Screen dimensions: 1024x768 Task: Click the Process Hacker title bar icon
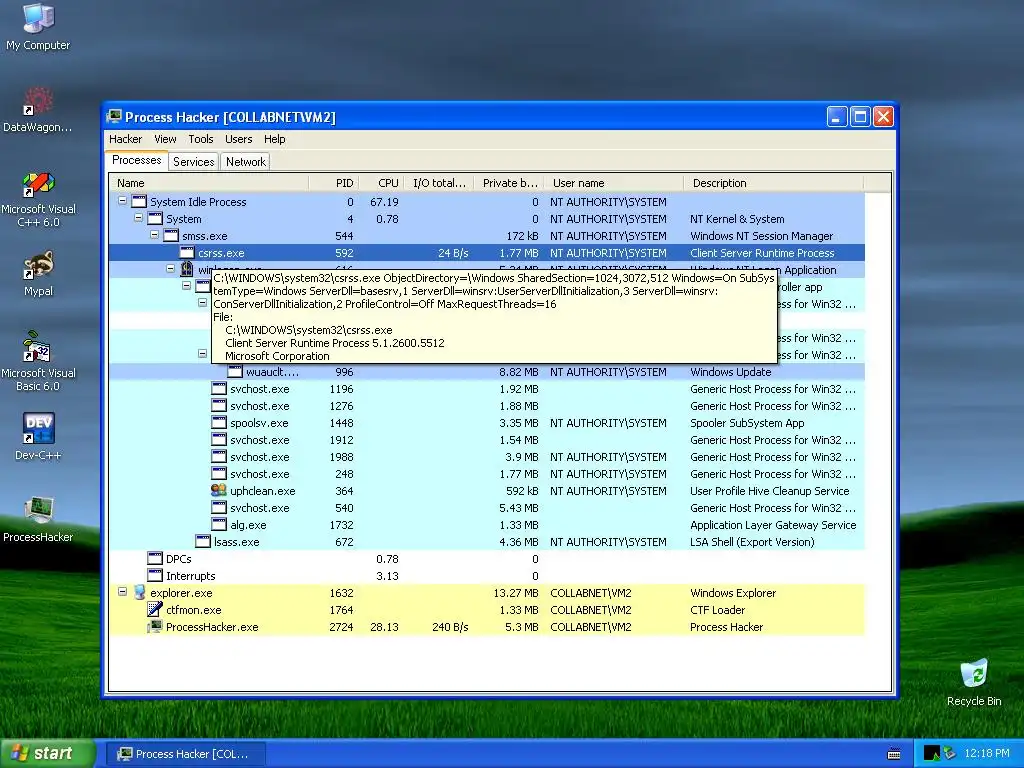coord(114,117)
